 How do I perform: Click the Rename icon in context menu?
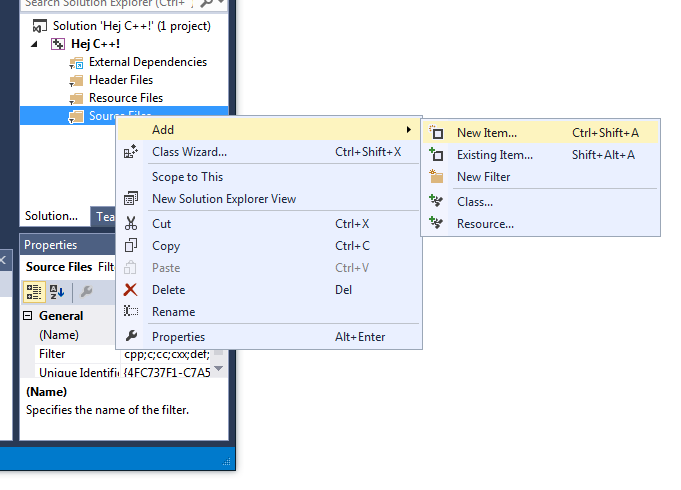click(131, 311)
